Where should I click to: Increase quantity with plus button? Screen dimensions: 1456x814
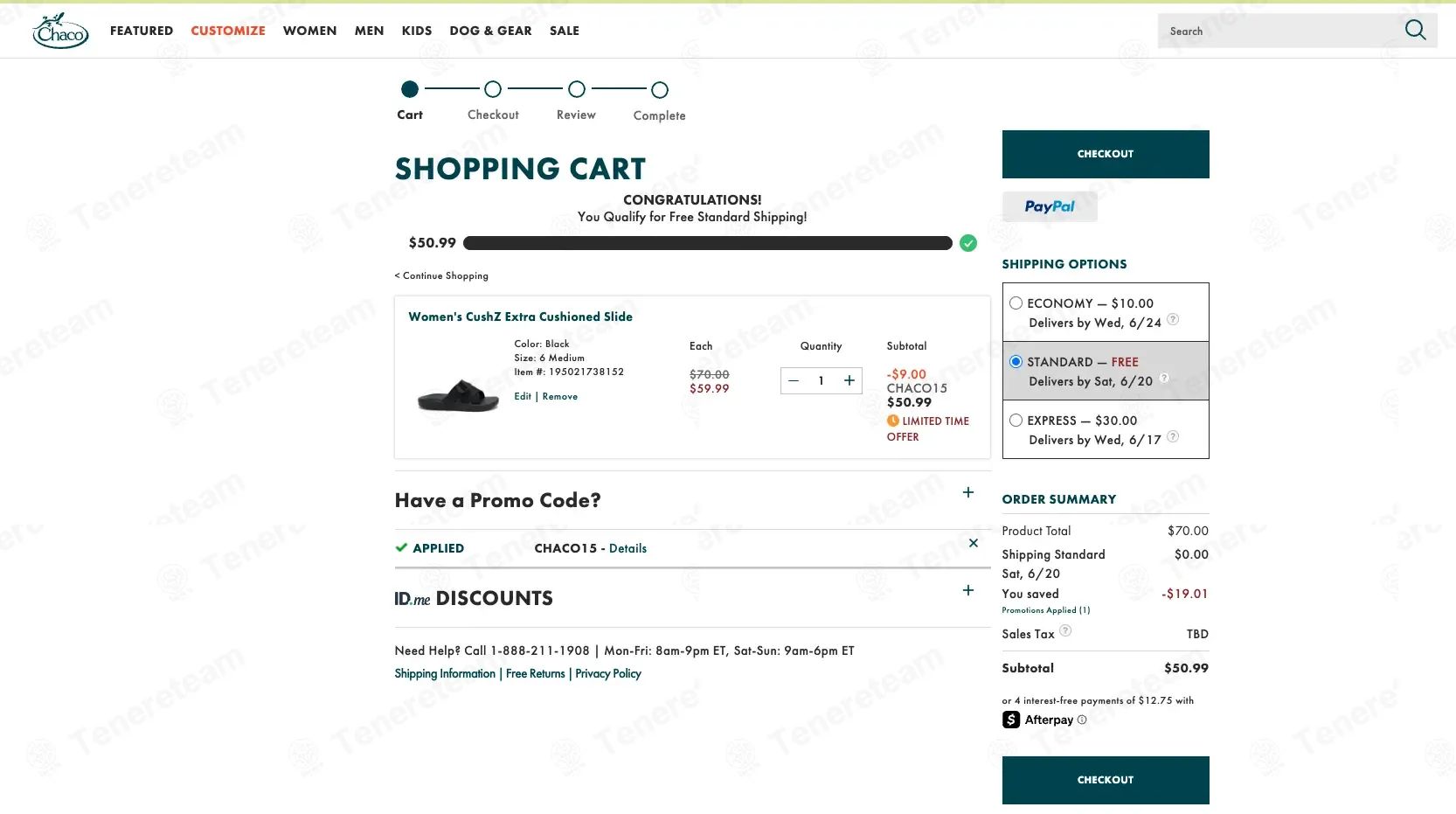849,380
